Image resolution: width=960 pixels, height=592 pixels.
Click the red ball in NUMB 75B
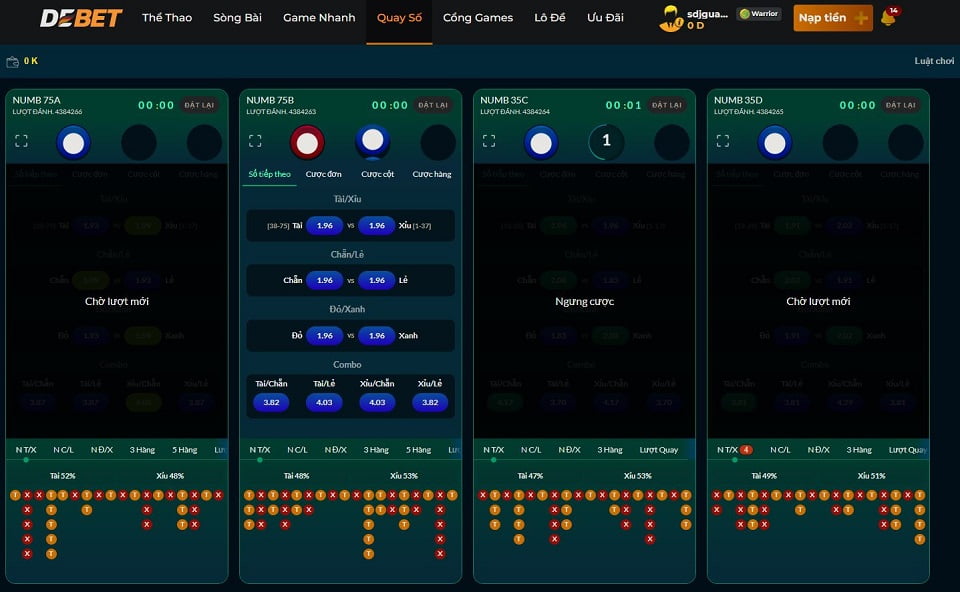307,143
